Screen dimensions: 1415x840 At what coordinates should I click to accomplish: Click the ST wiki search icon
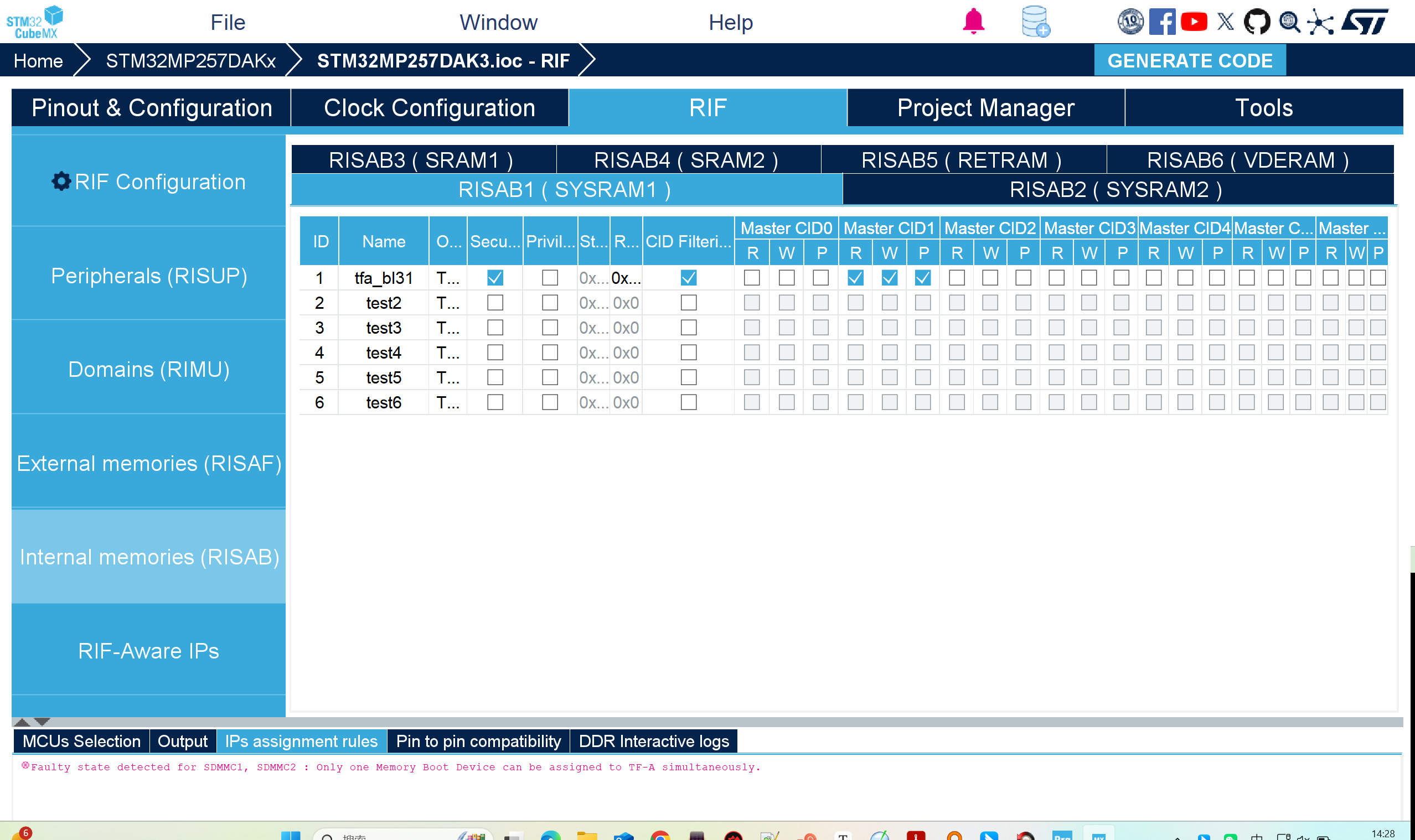[1289, 22]
